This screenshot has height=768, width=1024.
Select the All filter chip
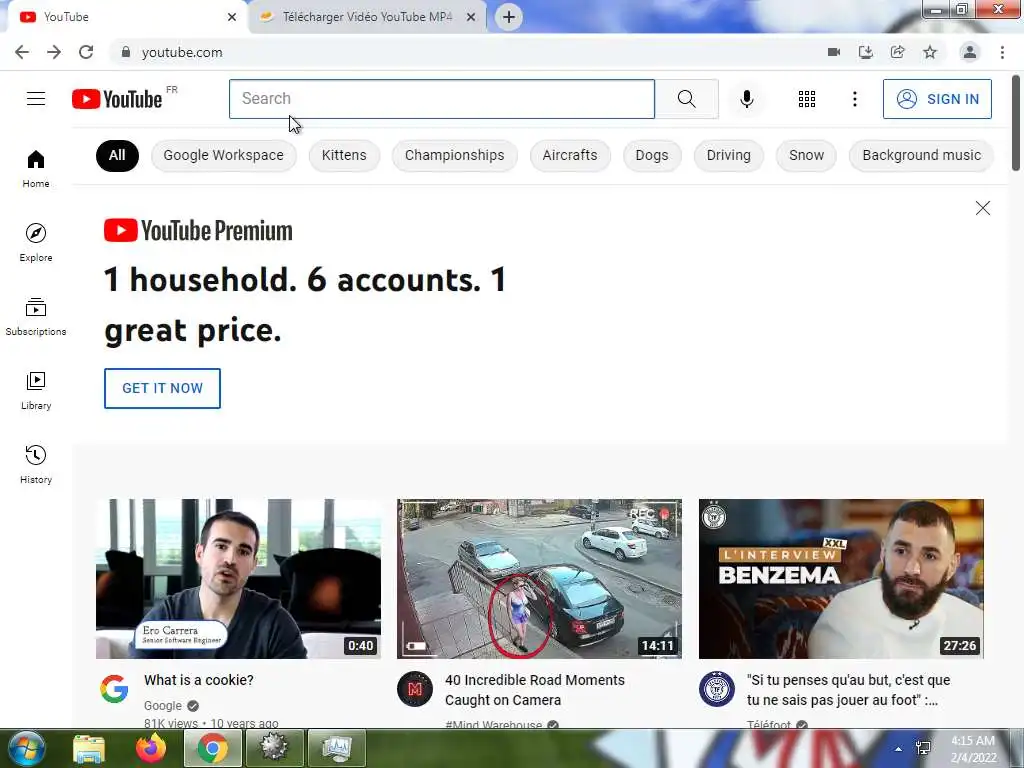pyautogui.click(x=117, y=155)
